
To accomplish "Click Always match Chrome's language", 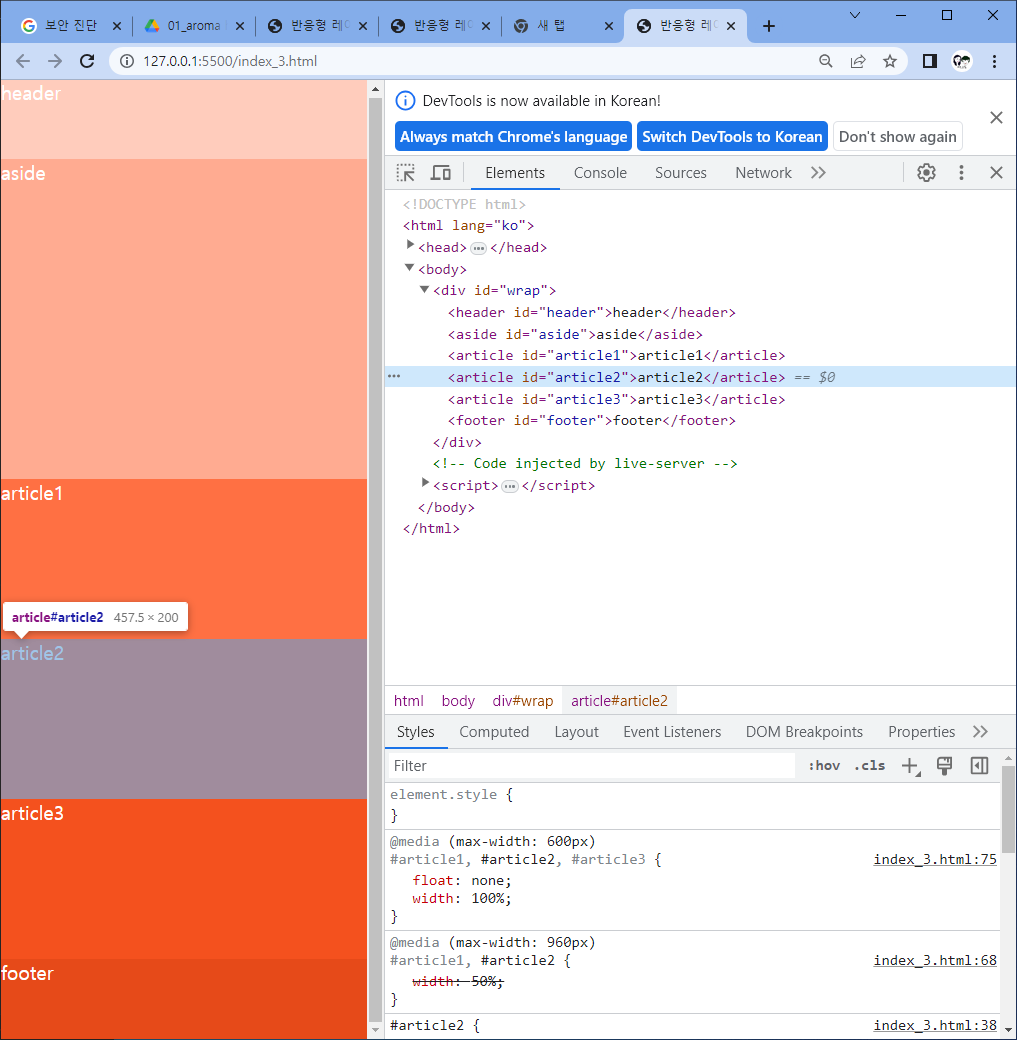I will 513,137.
